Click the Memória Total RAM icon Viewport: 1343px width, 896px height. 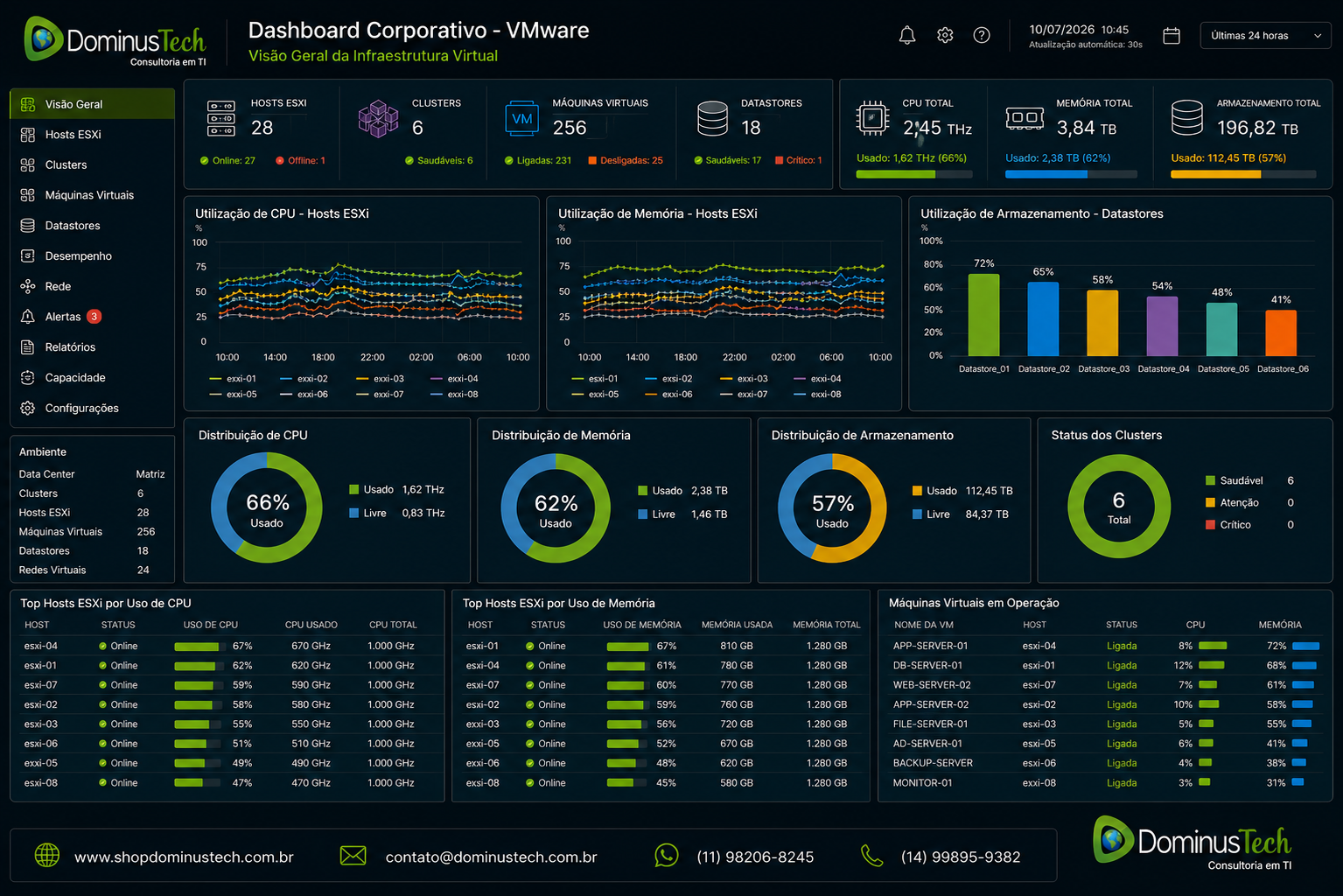coord(1025,118)
